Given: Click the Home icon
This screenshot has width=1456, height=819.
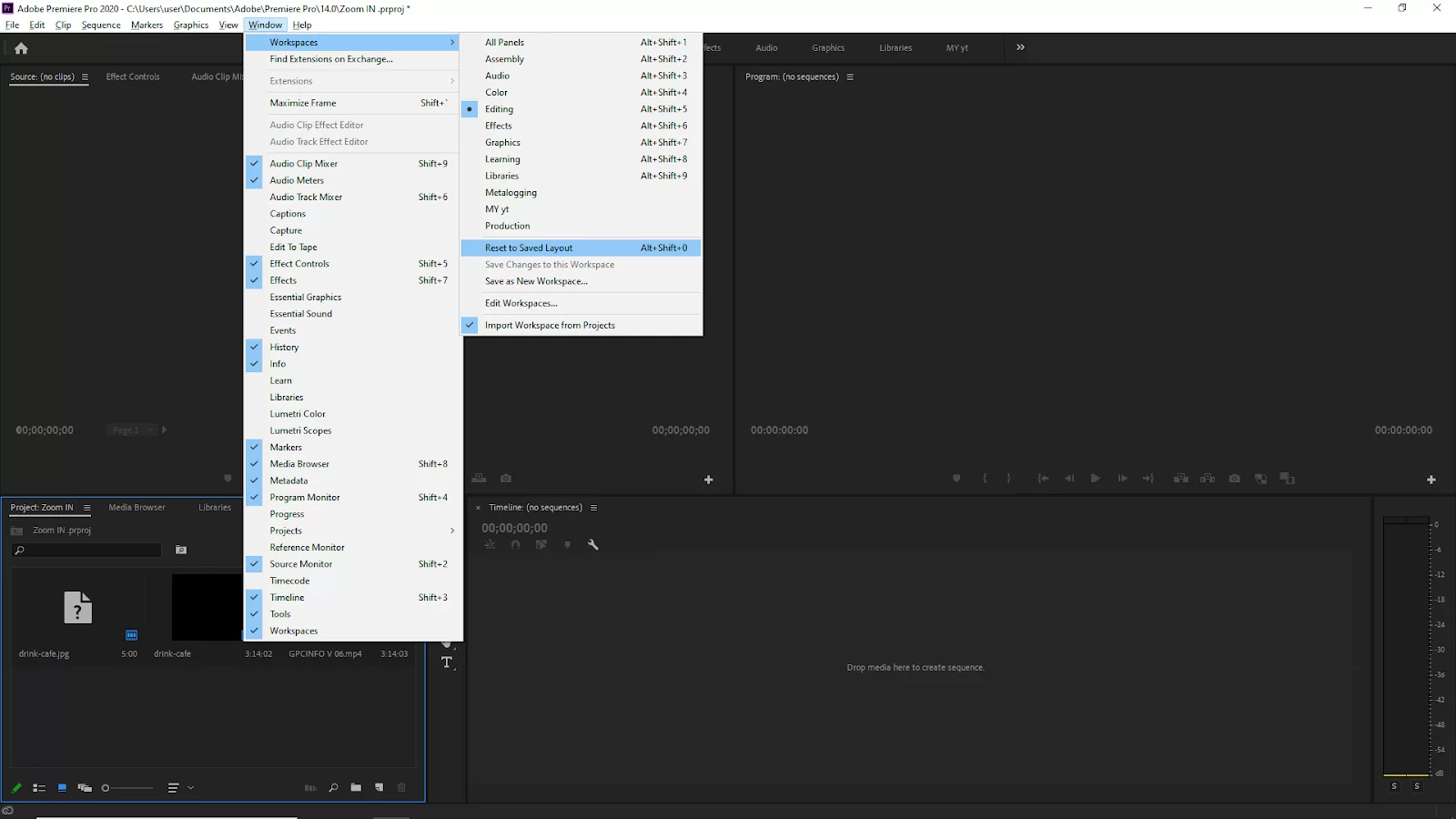Looking at the screenshot, I should [x=21, y=48].
